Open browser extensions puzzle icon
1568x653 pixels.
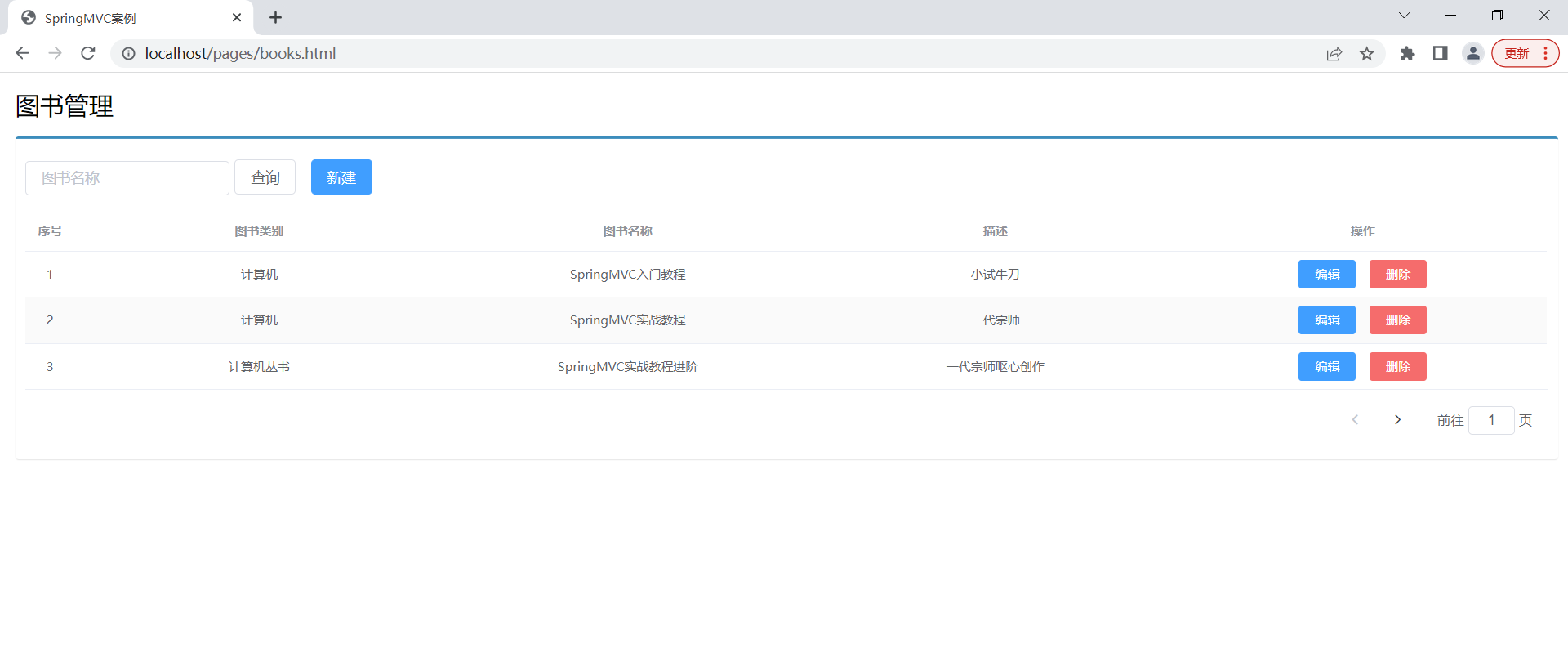pyautogui.click(x=1407, y=53)
